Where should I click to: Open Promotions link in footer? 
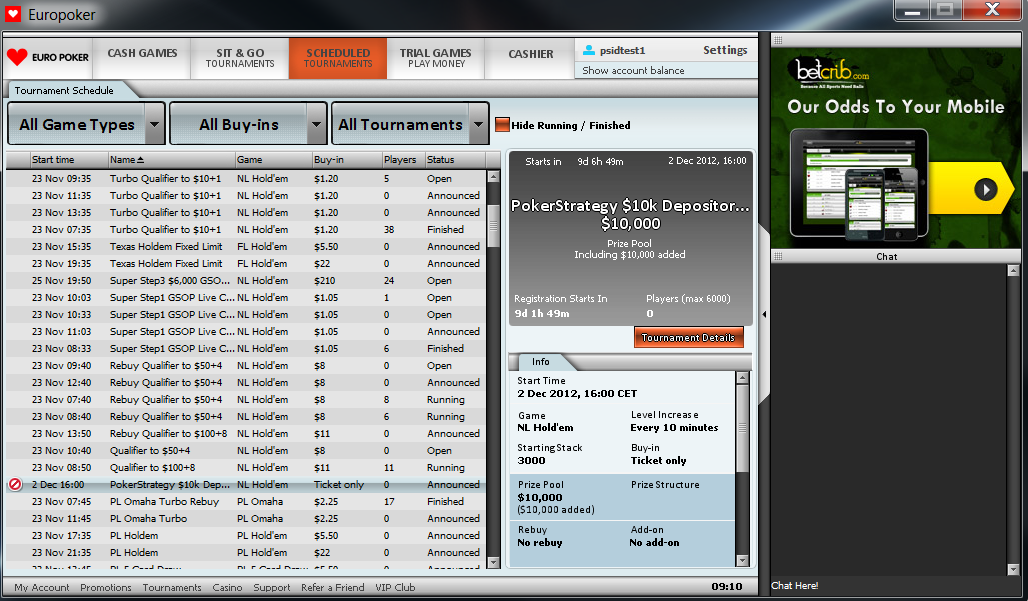(106, 587)
